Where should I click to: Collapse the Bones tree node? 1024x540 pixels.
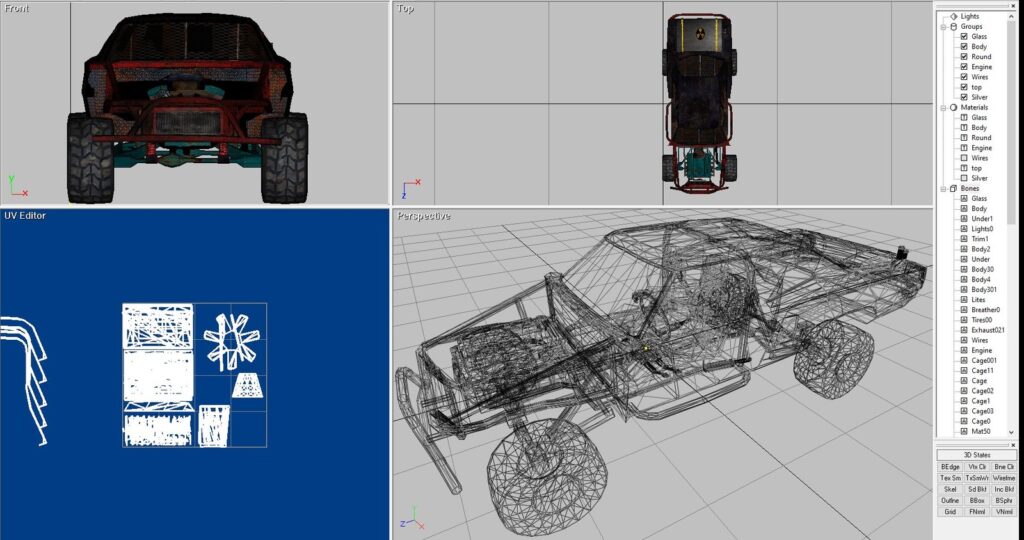pos(943,188)
